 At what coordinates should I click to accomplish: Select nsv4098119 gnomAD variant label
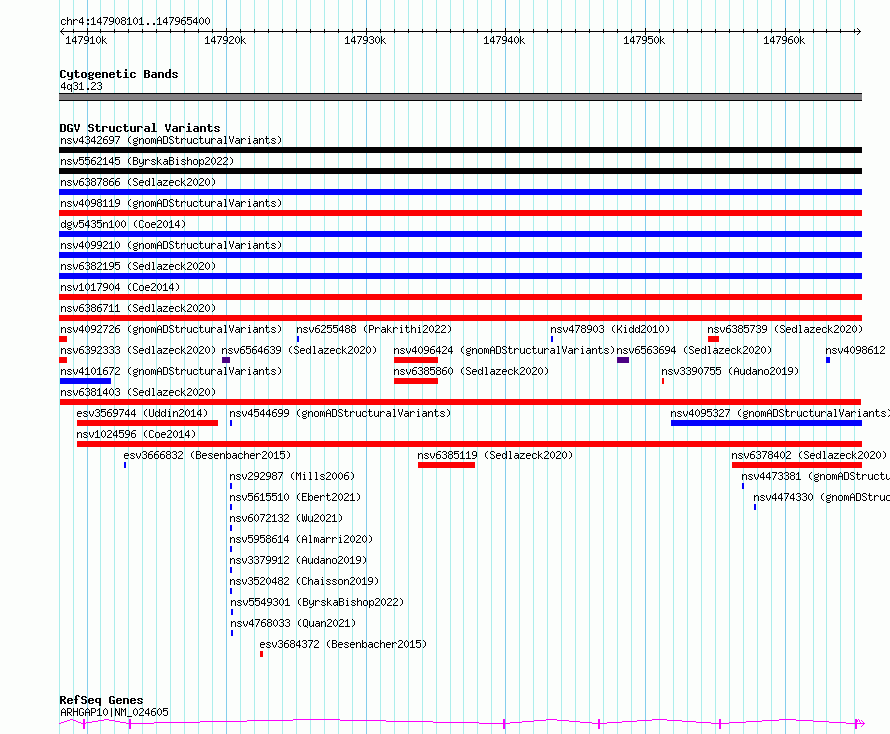click(x=171, y=203)
